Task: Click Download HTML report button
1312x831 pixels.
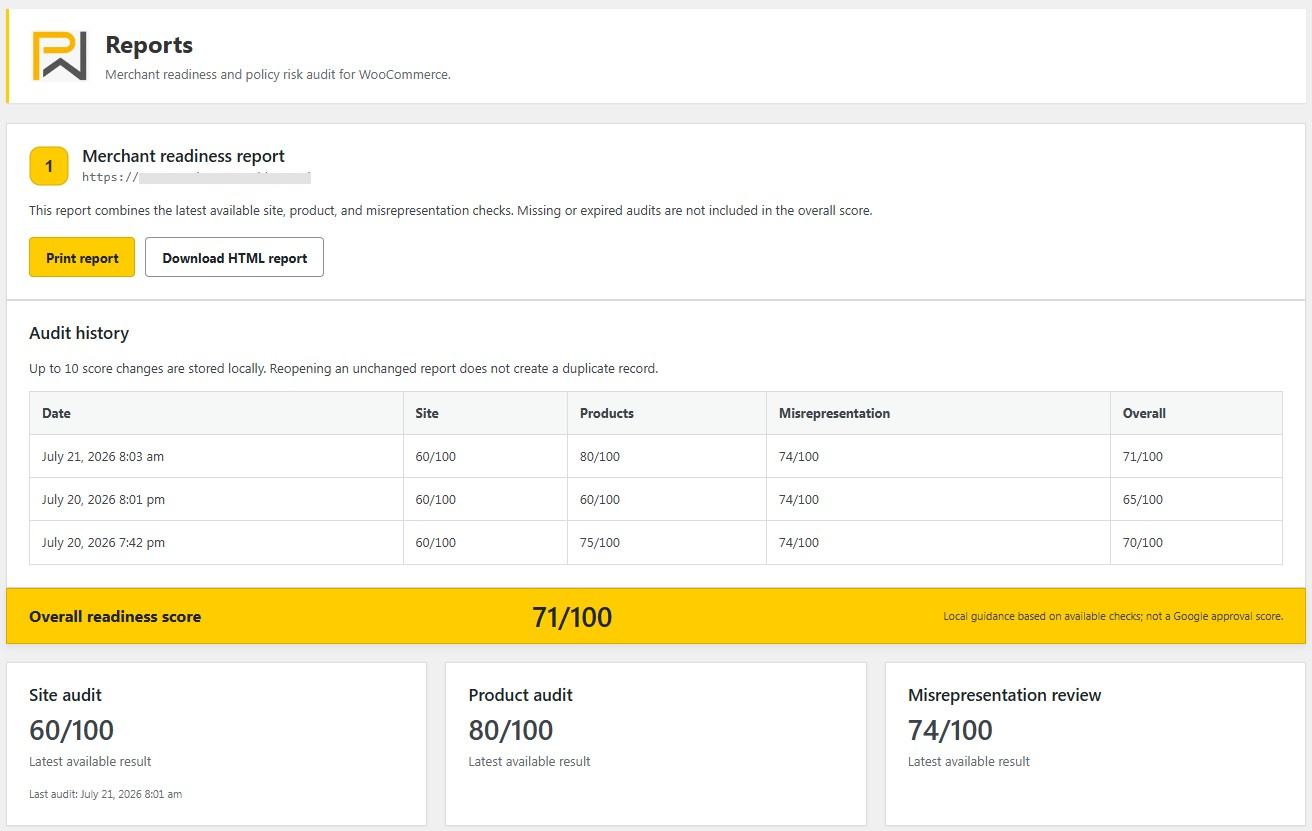Action: (x=235, y=257)
